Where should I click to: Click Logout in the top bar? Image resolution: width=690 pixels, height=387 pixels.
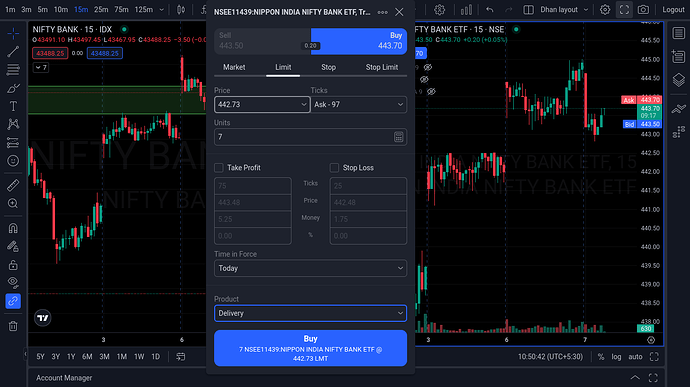(x=673, y=10)
